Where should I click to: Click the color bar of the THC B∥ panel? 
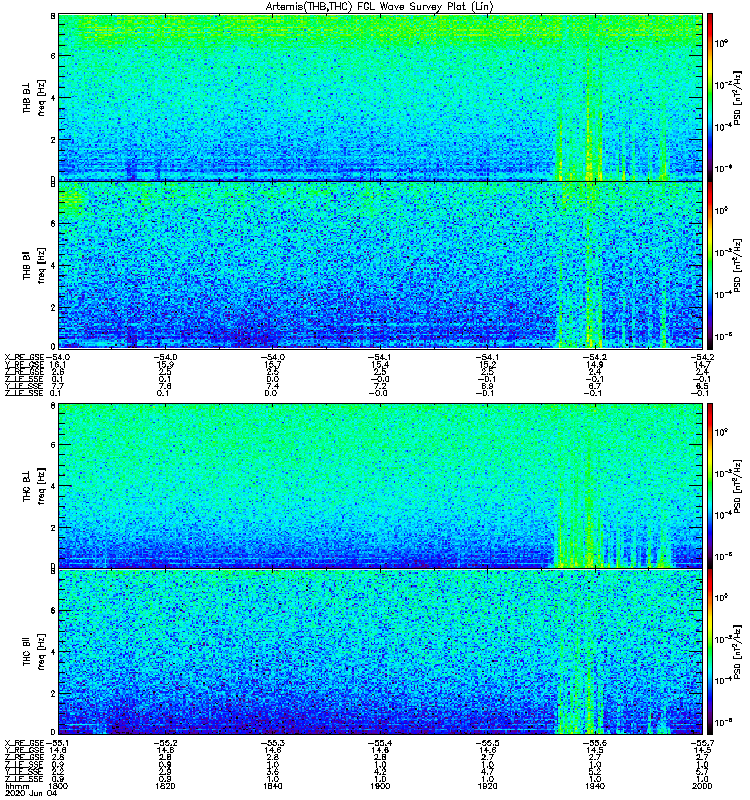point(710,652)
